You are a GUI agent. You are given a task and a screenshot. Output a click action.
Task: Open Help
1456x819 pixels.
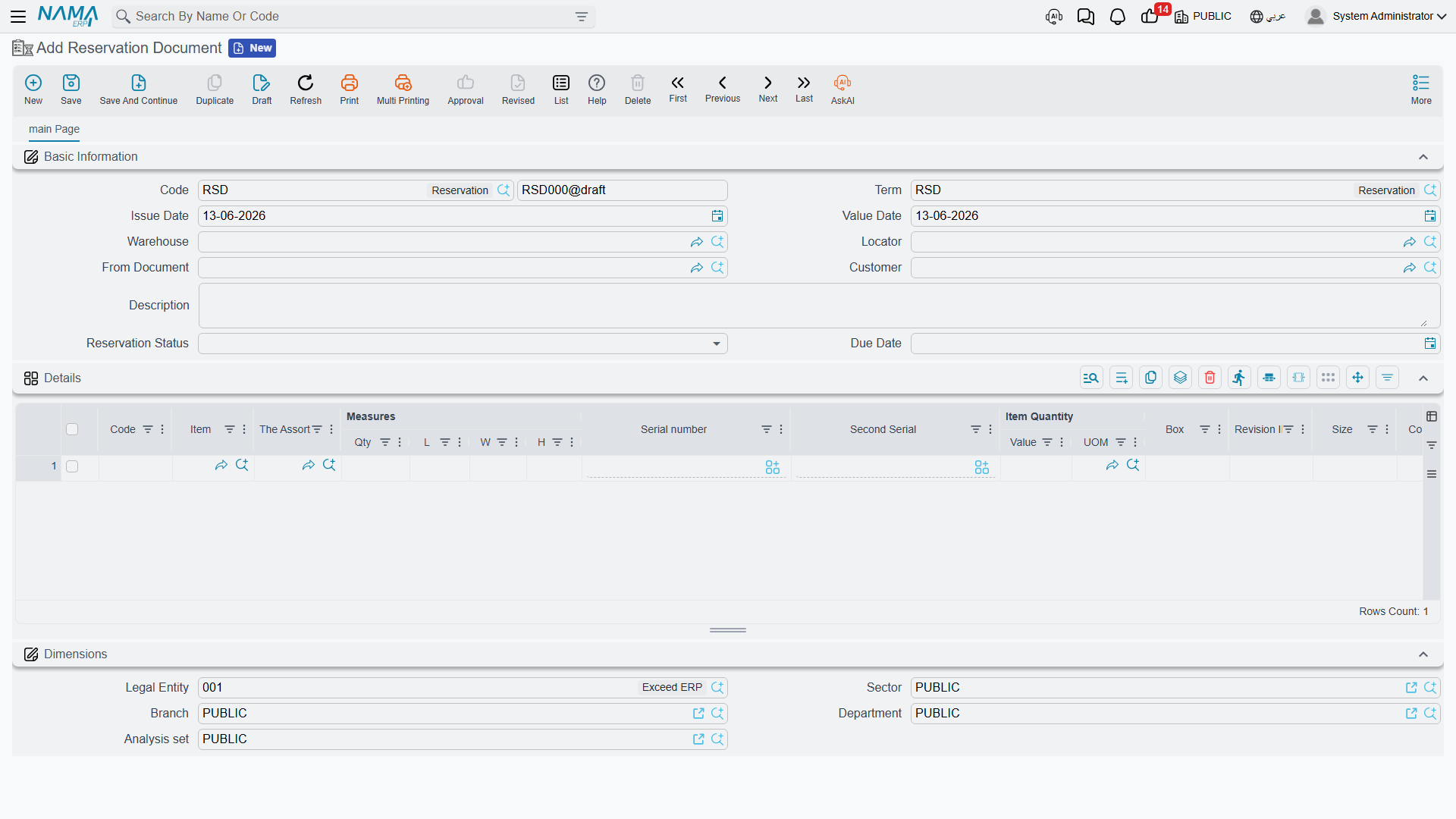597,89
